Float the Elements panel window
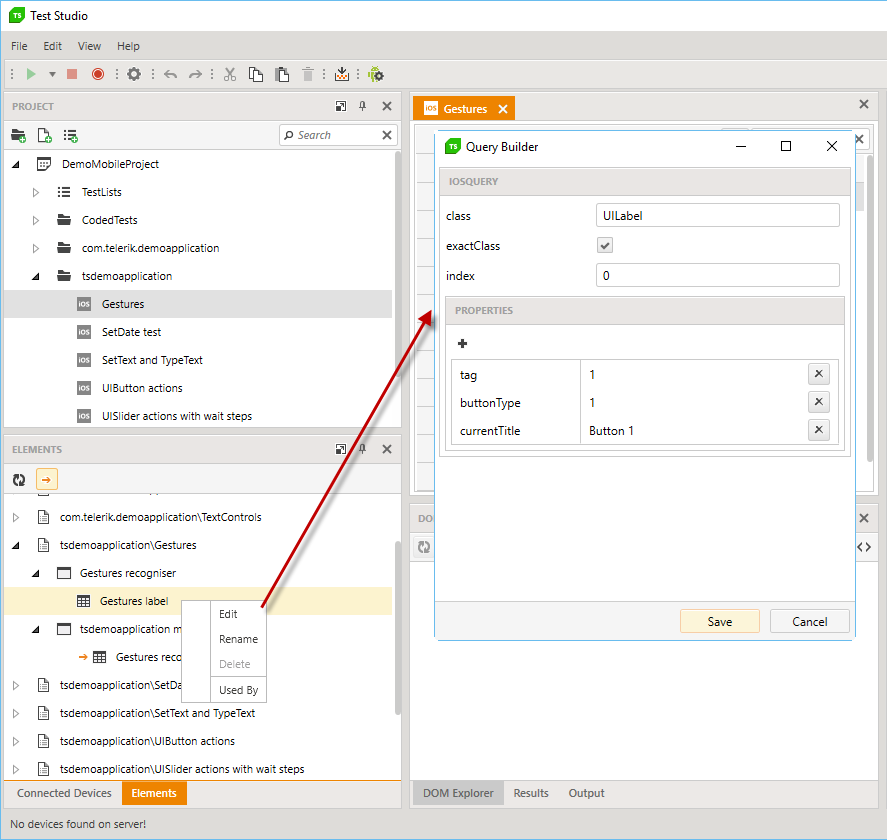887x840 pixels. [x=341, y=449]
